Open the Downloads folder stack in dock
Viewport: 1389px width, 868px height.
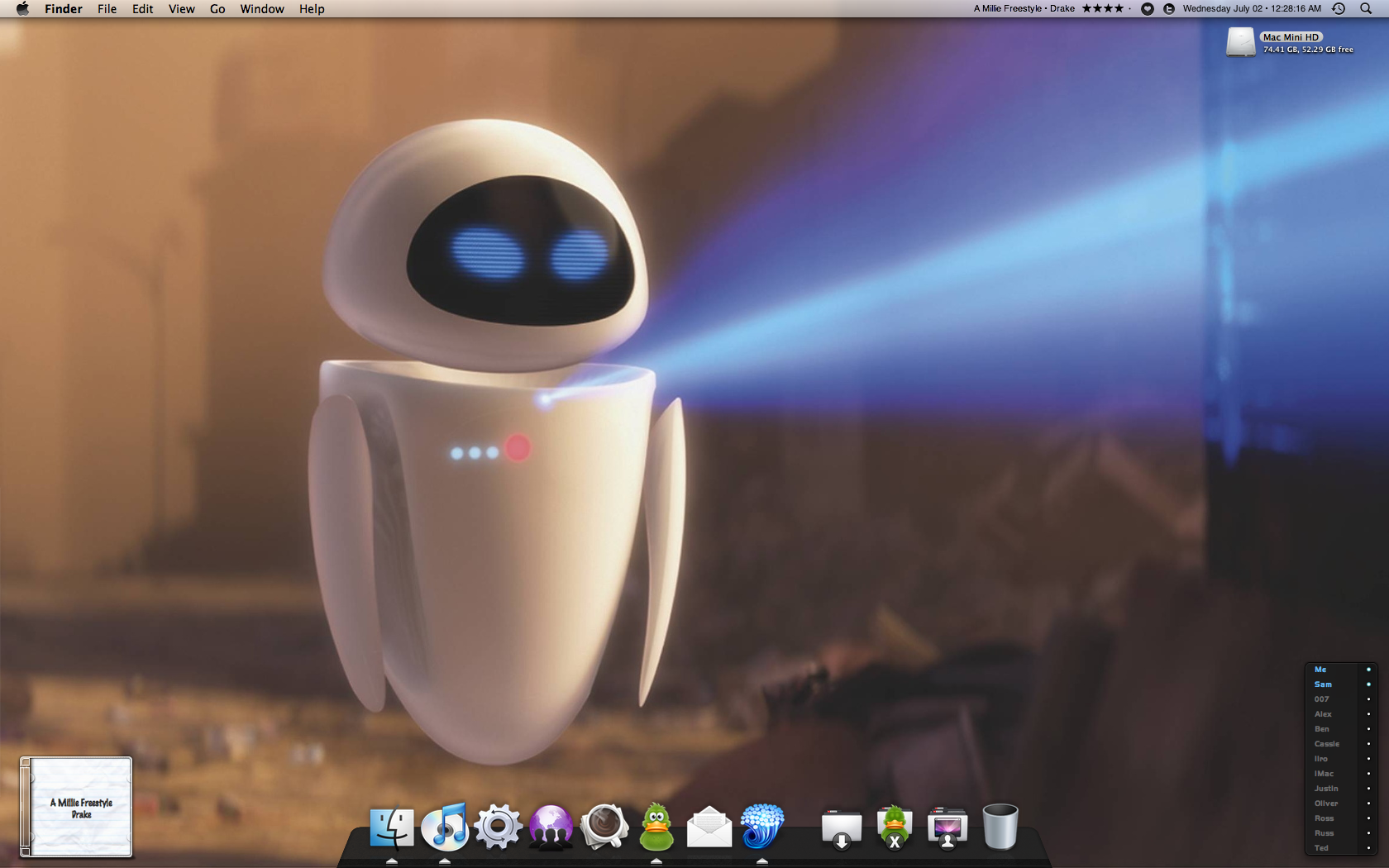click(x=842, y=829)
